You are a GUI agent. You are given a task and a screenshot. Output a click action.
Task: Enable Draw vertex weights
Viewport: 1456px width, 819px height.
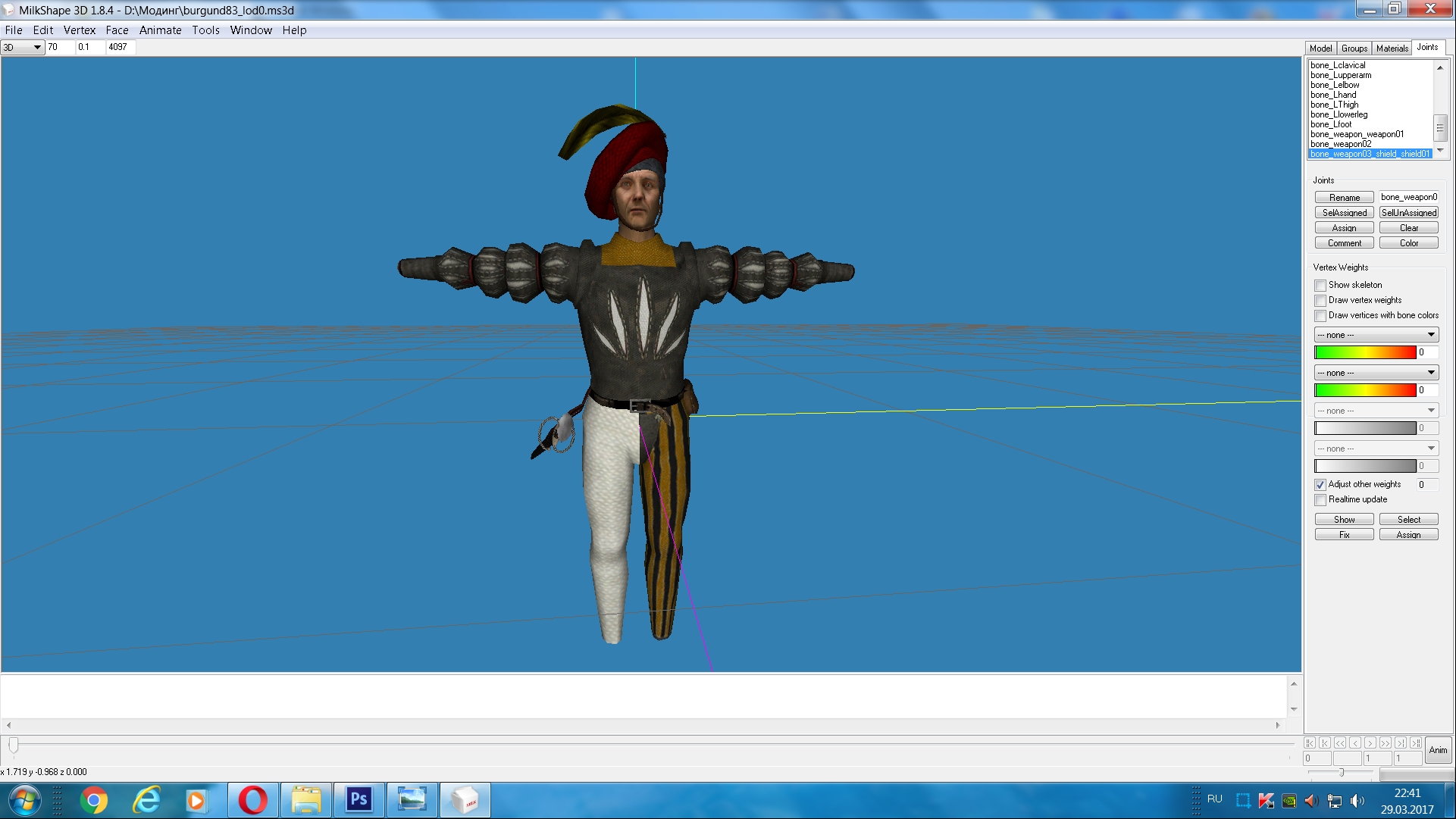pos(1320,301)
